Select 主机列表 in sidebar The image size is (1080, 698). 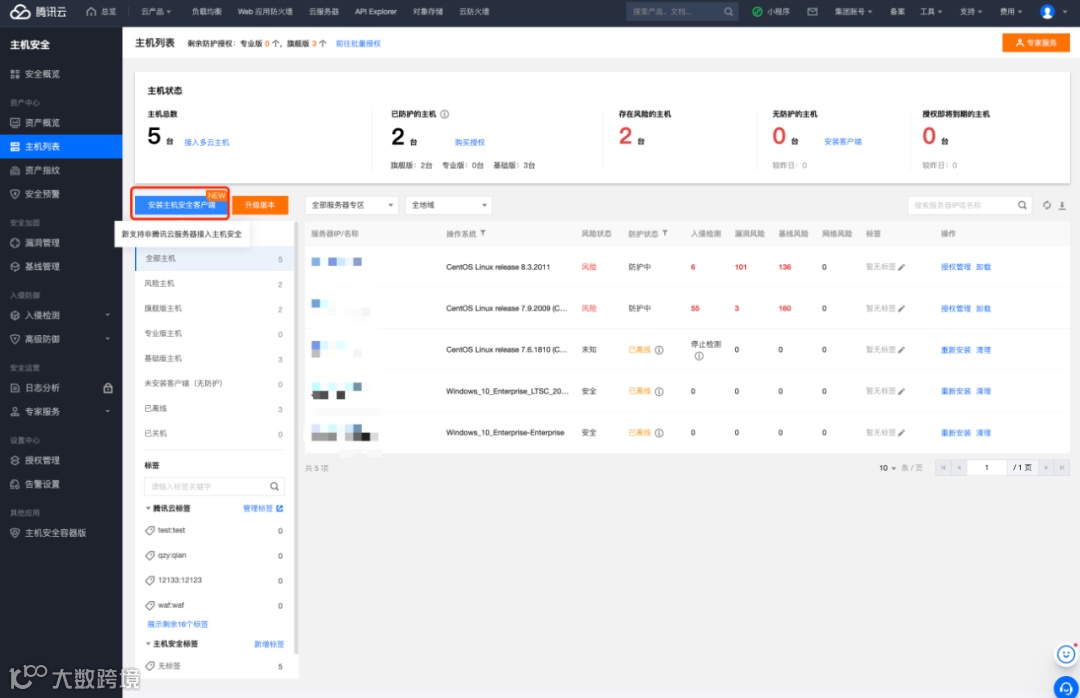coord(61,146)
